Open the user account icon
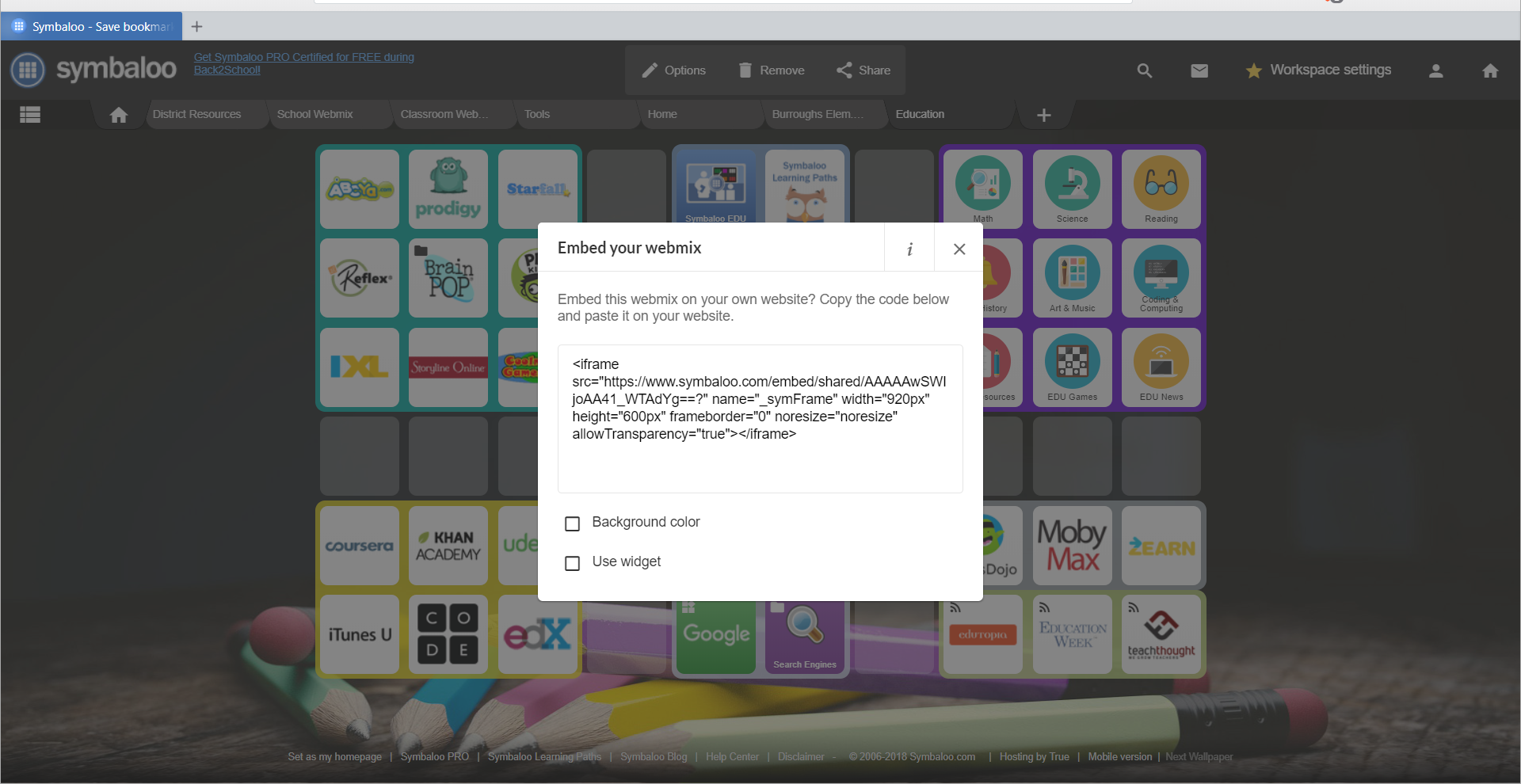1521x784 pixels. [x=1435, y=70]
